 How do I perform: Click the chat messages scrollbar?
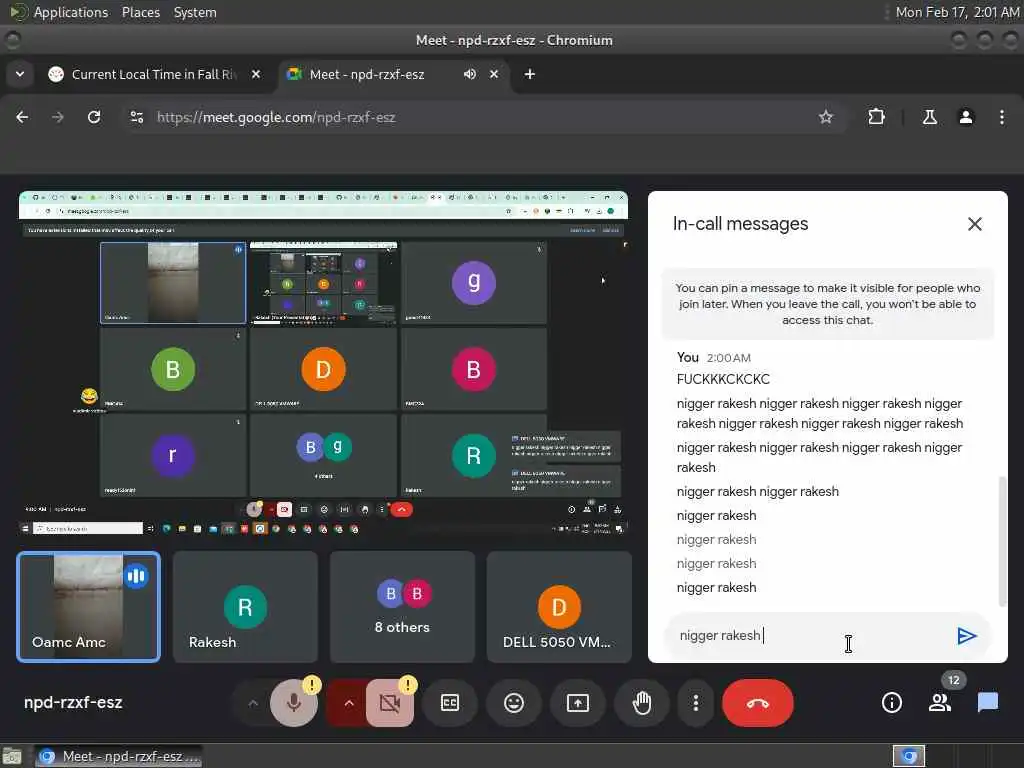click(1002, 541)
